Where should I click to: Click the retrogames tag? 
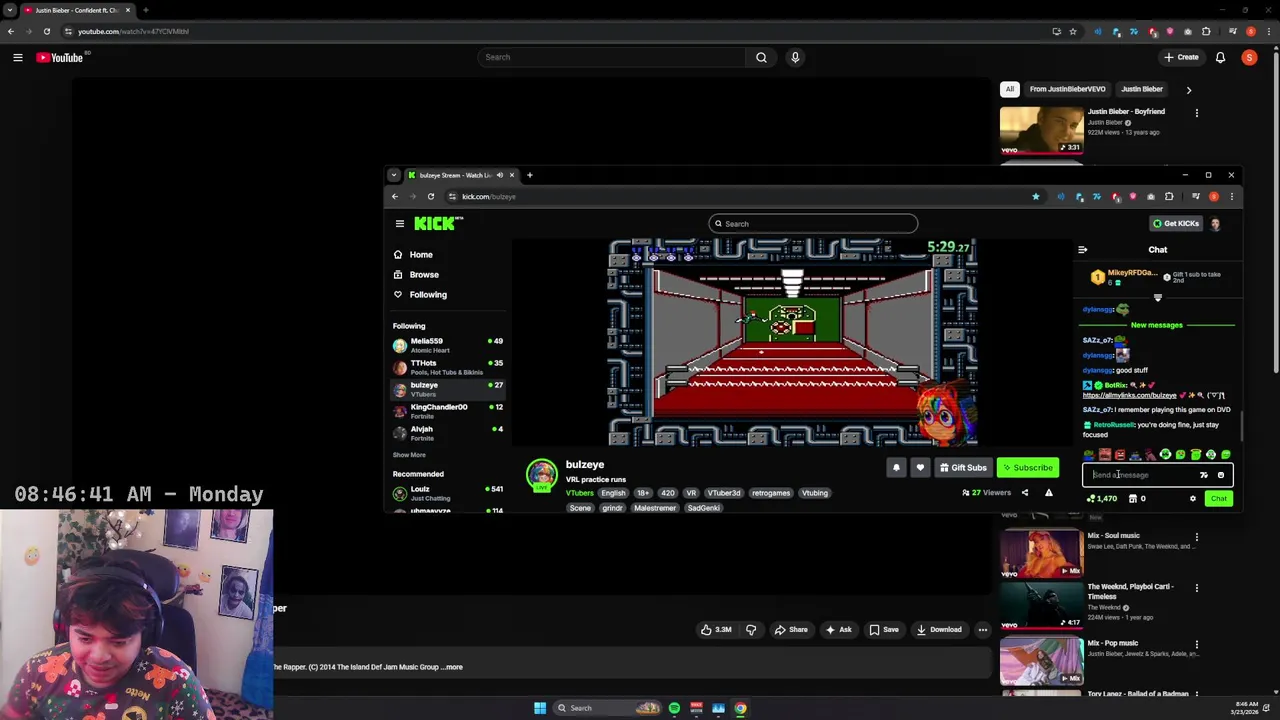(x=770, y=493)
